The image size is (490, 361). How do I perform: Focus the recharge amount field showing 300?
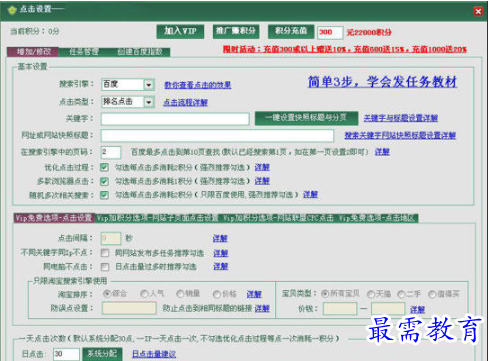click(x=330, y=32)
